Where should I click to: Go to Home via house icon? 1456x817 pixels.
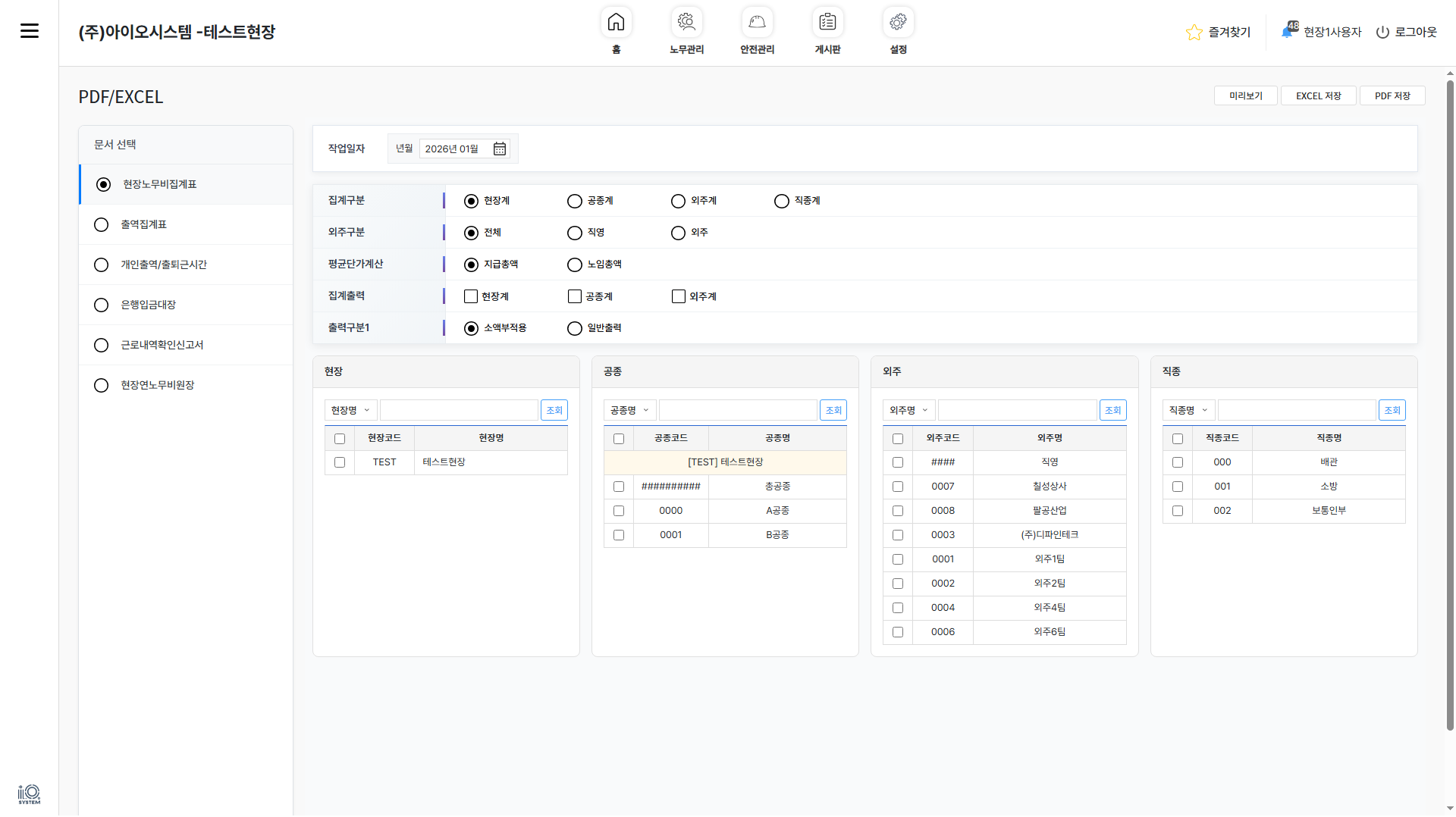pos(616,23)
